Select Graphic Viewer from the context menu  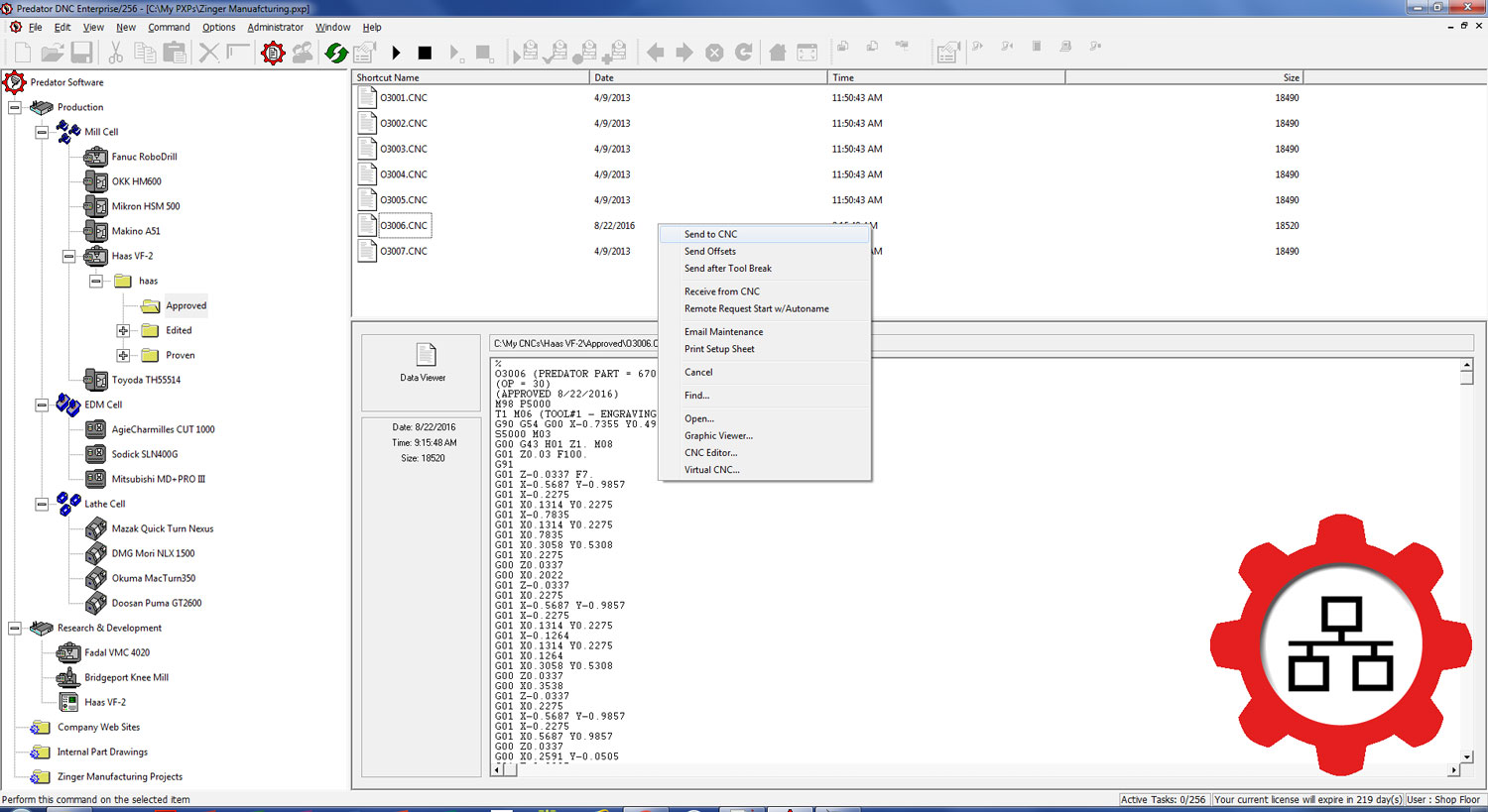click(x=718, y=435)
